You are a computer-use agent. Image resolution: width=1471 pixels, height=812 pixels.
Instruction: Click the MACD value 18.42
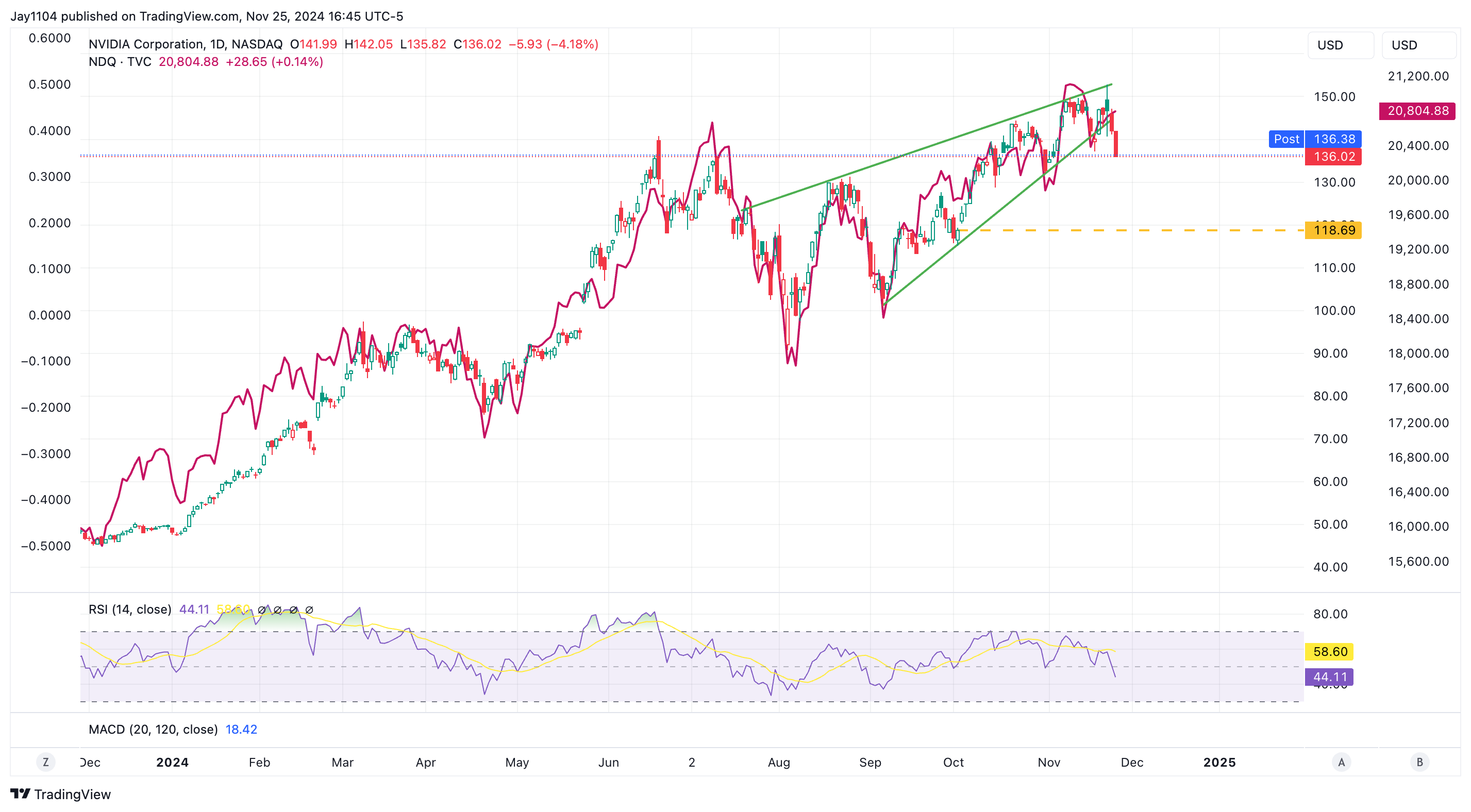[241, 729]
